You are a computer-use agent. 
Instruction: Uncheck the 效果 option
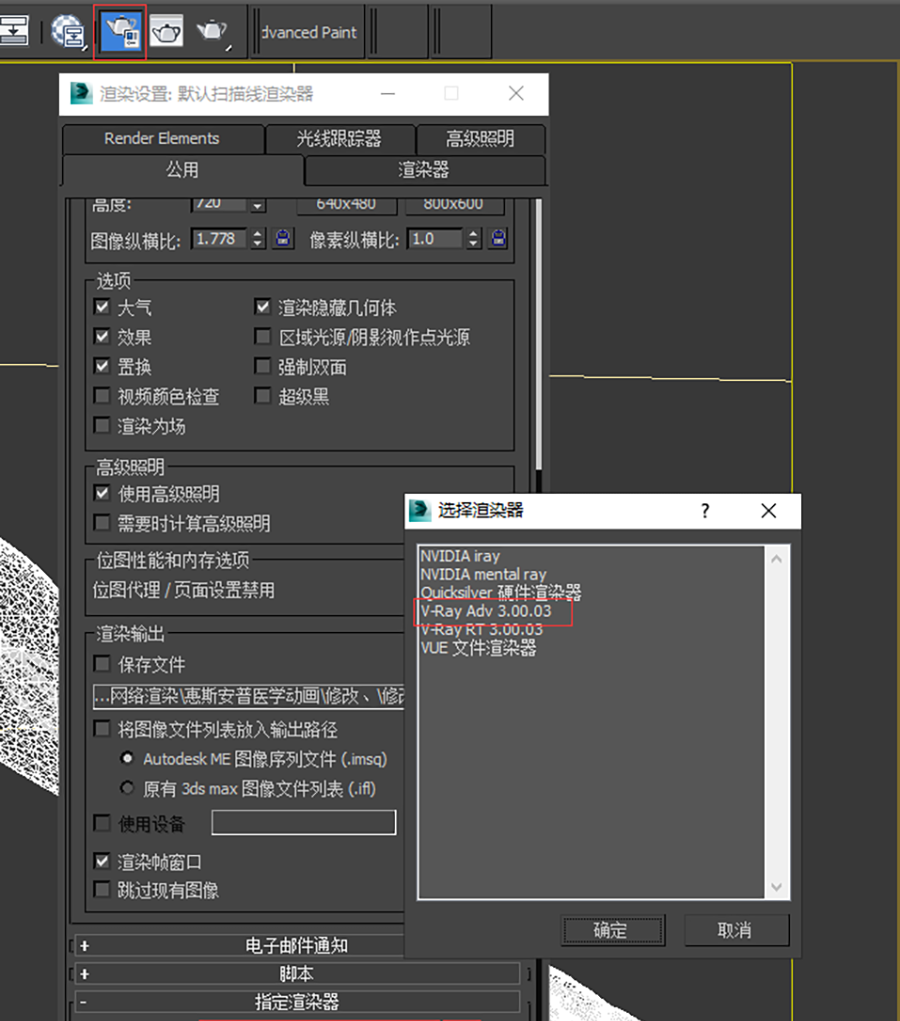point(102,337)
